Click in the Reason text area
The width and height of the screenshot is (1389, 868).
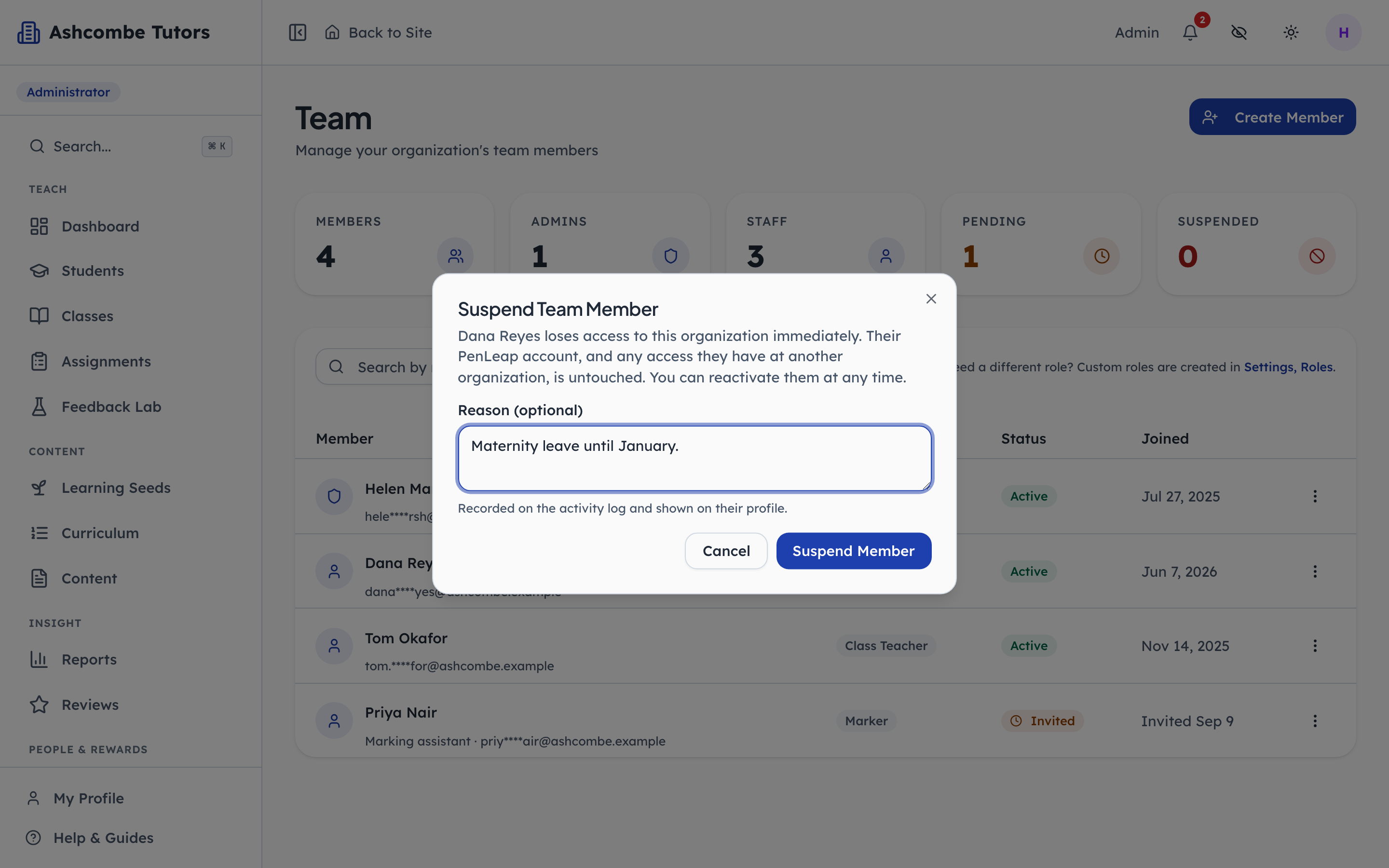(x=694, y=458)
